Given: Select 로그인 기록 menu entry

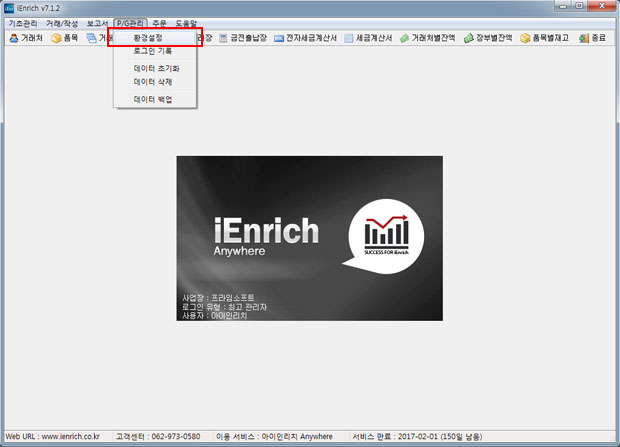Looking at the screenshot, I should point(155,51).
